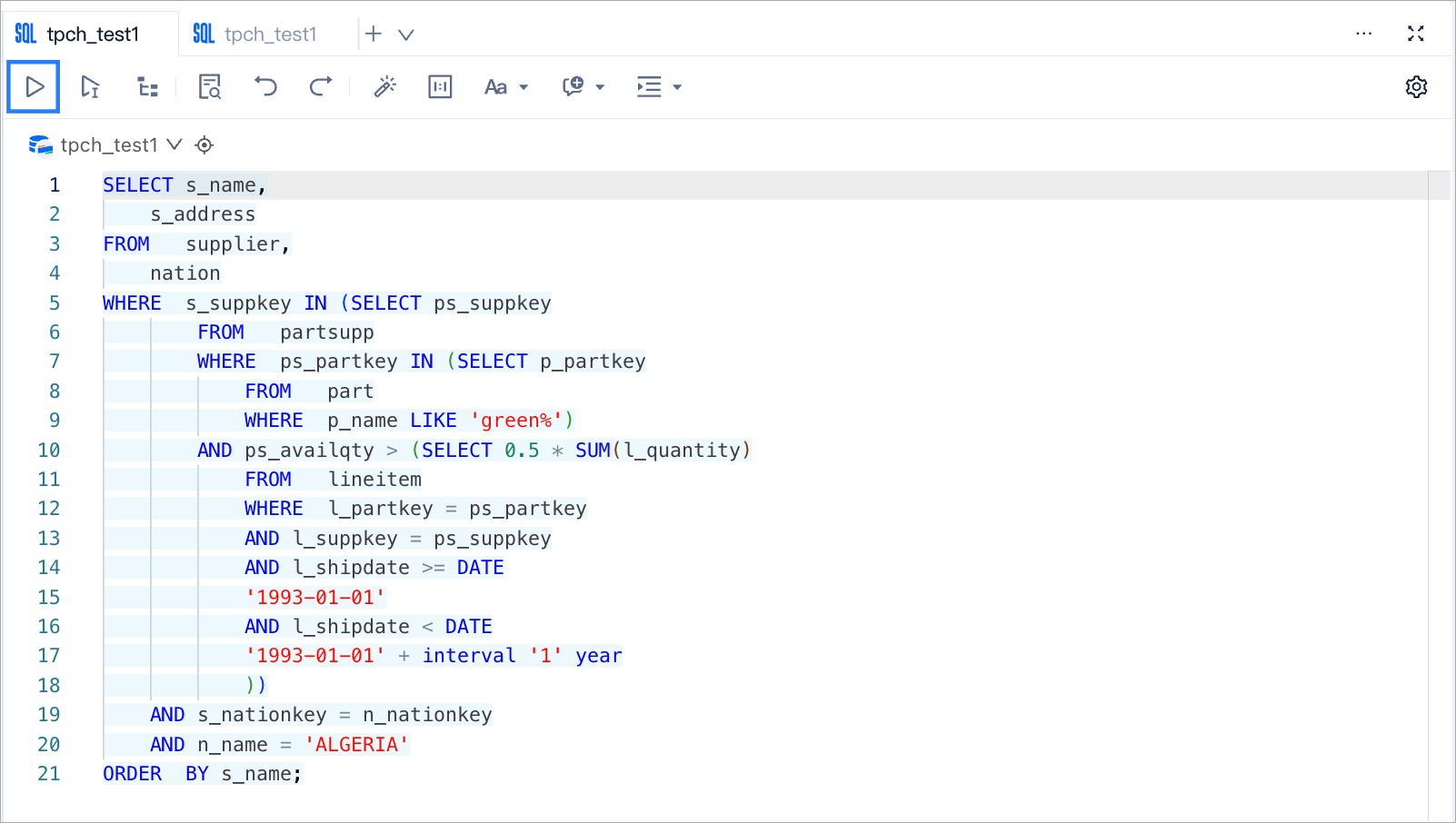
Task: Format SQL with magic wand icon
Action: coord(385,87)
